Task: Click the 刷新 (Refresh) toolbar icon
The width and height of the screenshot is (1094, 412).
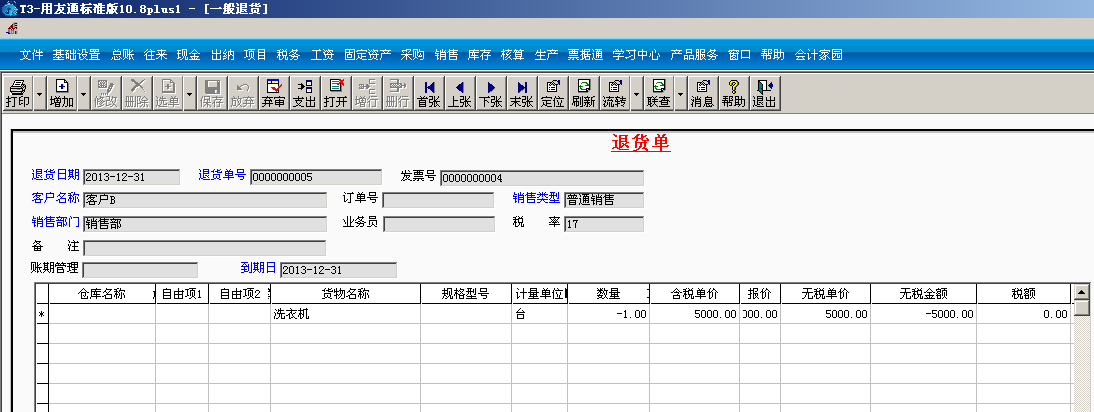Action: tap(583, 93)
